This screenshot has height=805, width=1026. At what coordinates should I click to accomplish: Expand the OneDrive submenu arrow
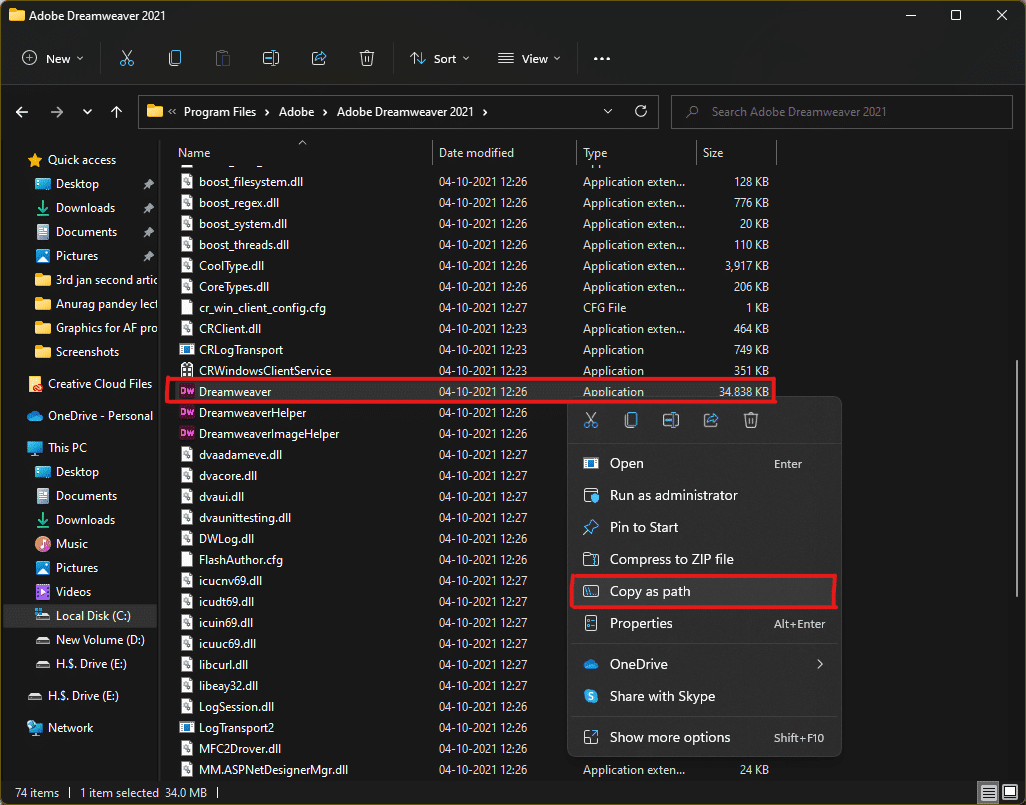click(x=820, y=664)
